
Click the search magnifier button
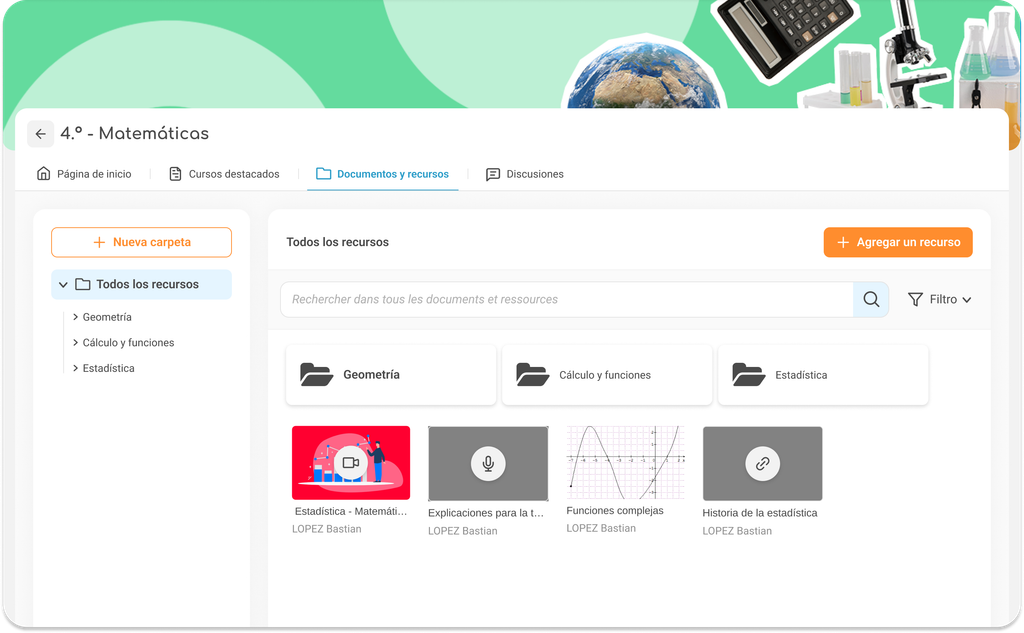(871, 299)
